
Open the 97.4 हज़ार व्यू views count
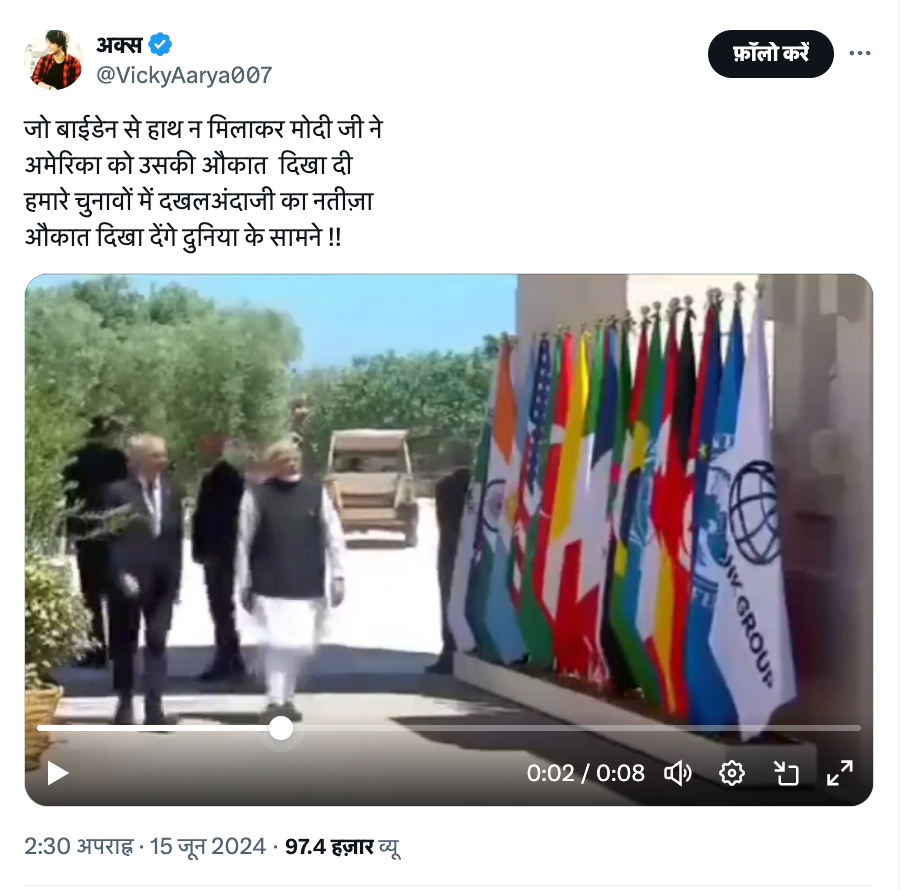[x=342, y=846]
